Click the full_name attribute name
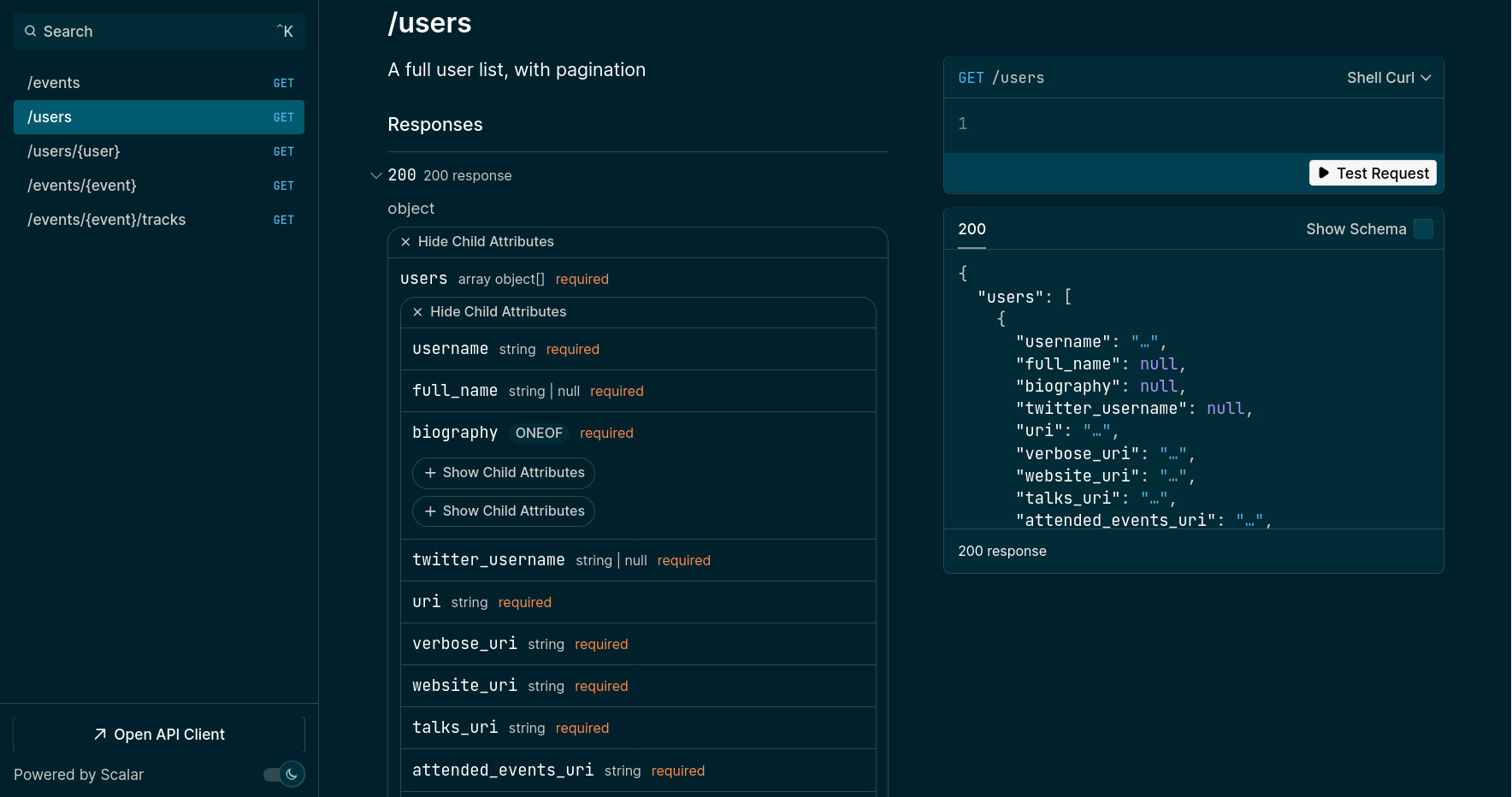The height and width of the screenshot is (797, 1512). (x=455, y=391)
